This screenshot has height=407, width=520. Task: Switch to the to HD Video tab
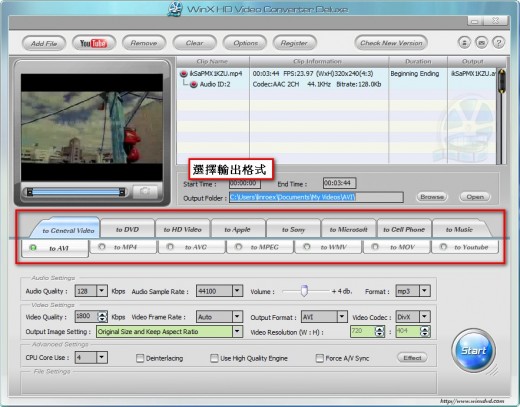pos(183,229)
